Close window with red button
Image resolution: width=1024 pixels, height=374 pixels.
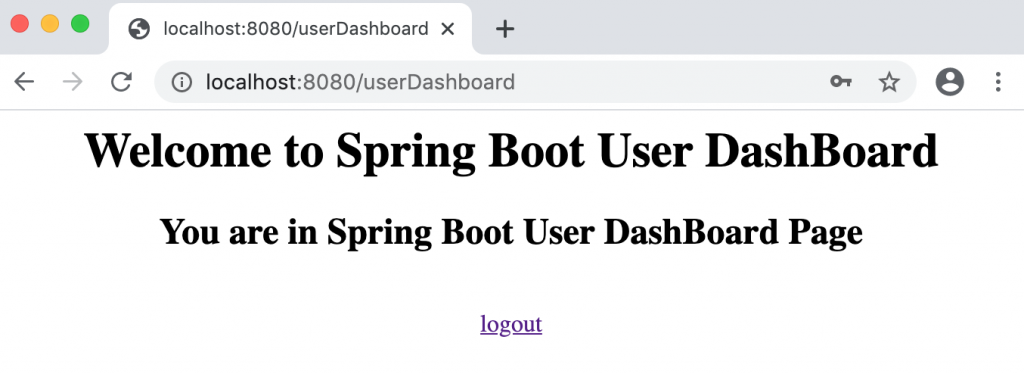tap(20, 23)
